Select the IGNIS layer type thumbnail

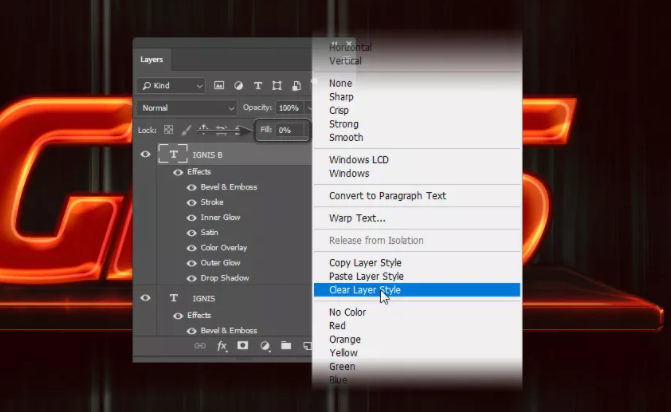point(173,298)
